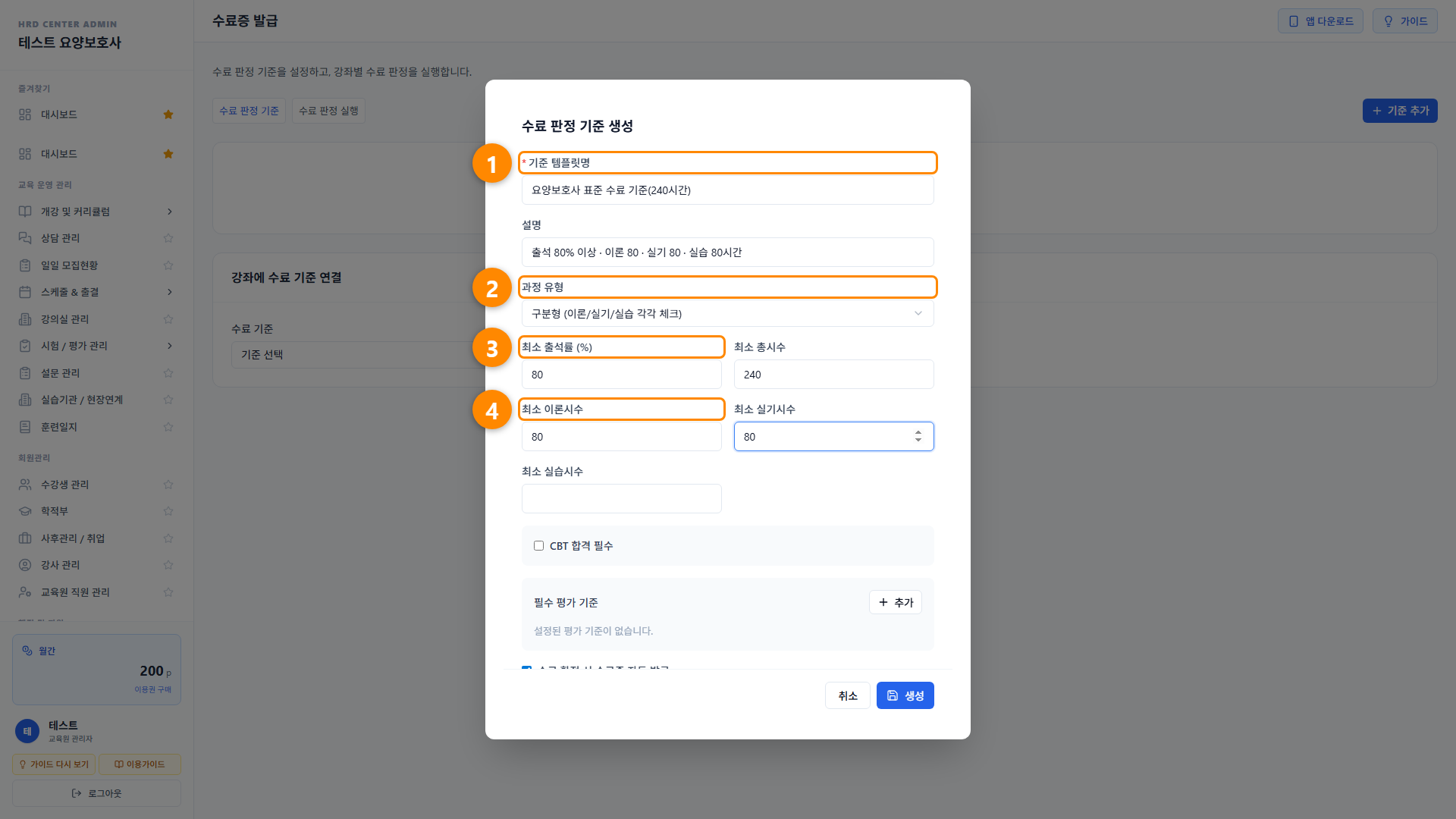Toggle favorite star for 강의실 관리
Viewport: 1456px width, 819px height.
(x=168, y=319)
